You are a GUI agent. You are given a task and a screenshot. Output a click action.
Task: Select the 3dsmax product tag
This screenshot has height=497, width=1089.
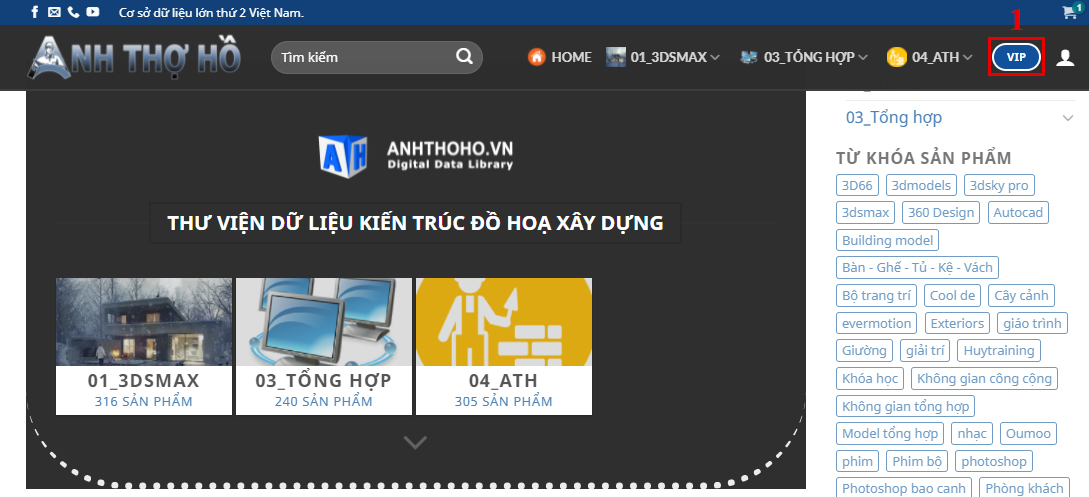coord(866,212)
